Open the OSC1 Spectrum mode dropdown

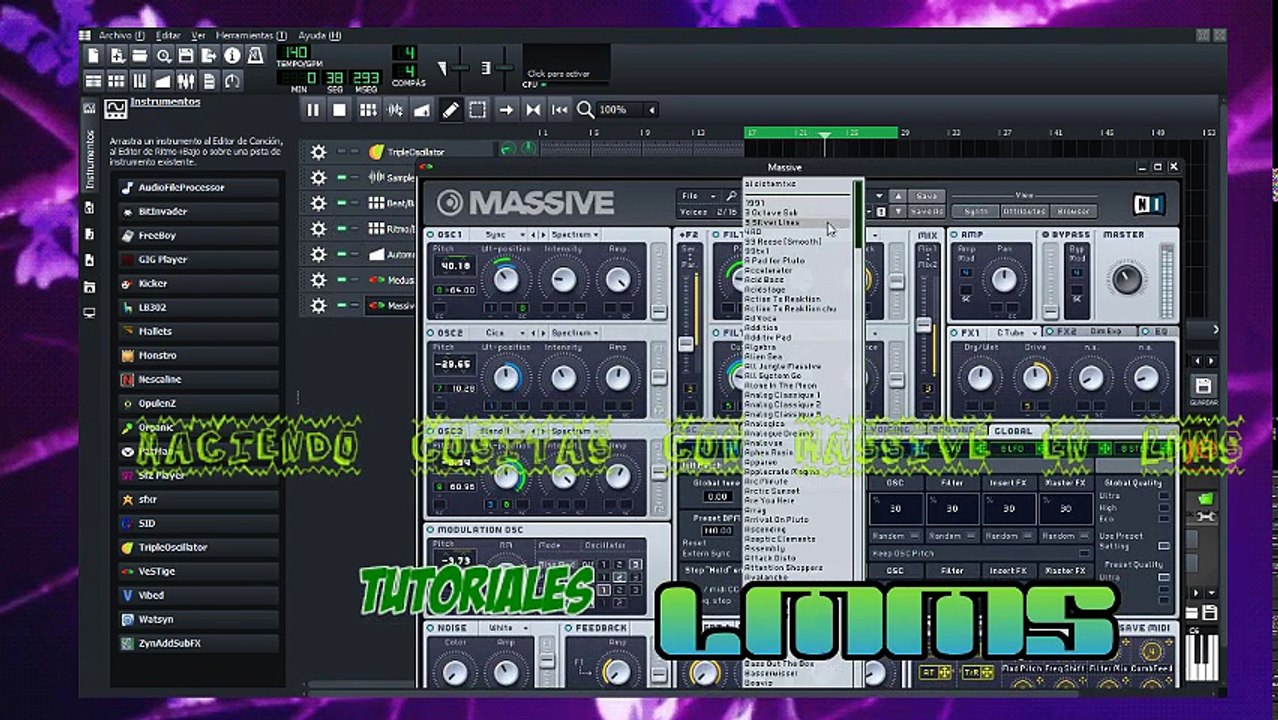(x=574, y=235)
